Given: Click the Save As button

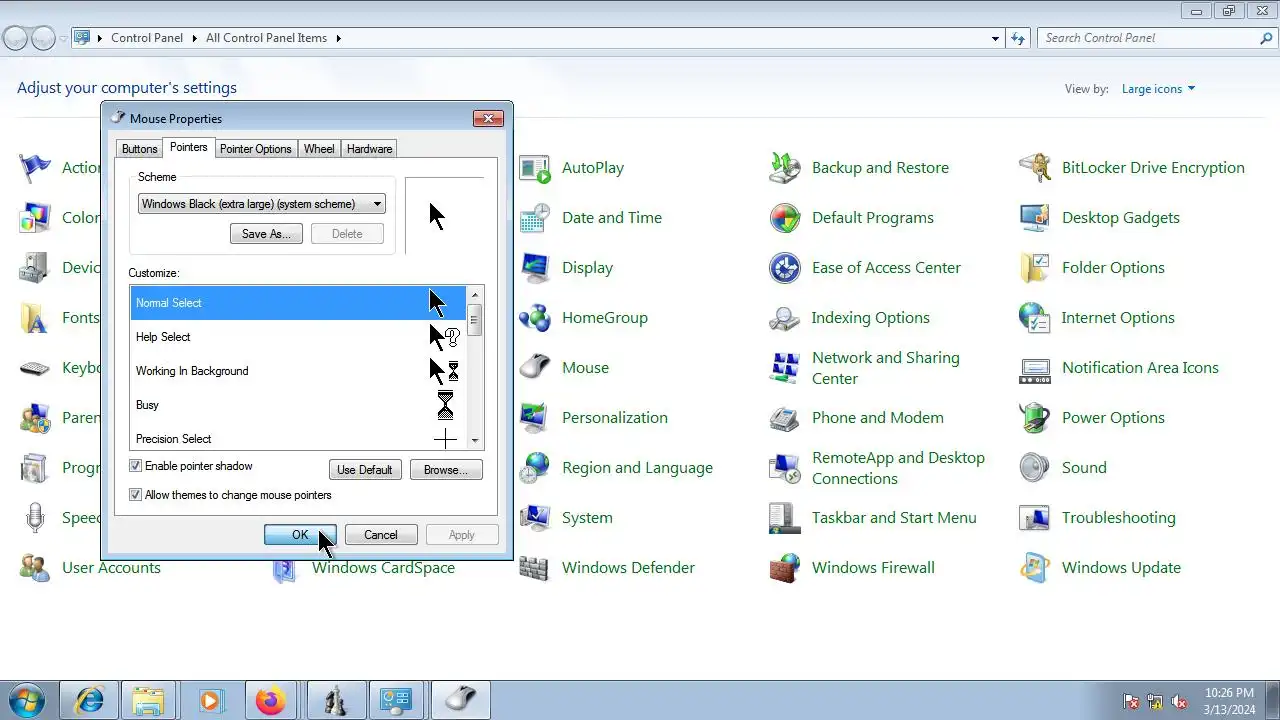Looking at the screenshot, I should click(x=266, y=234).
